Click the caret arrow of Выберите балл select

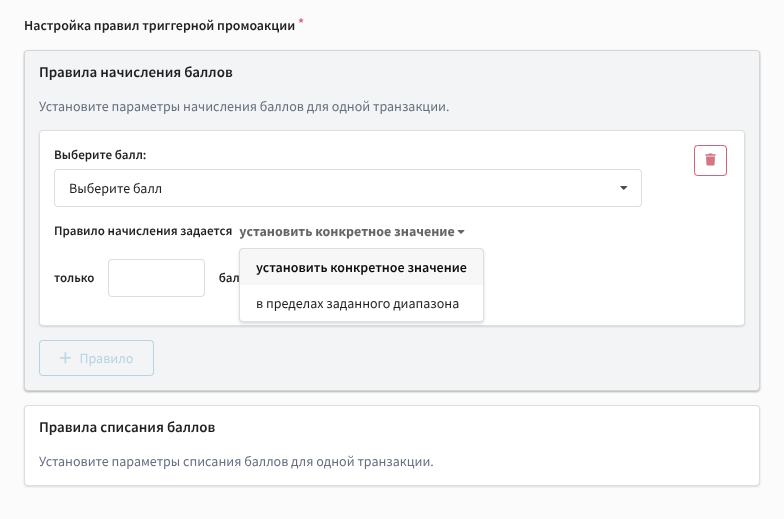pos(623,188)
